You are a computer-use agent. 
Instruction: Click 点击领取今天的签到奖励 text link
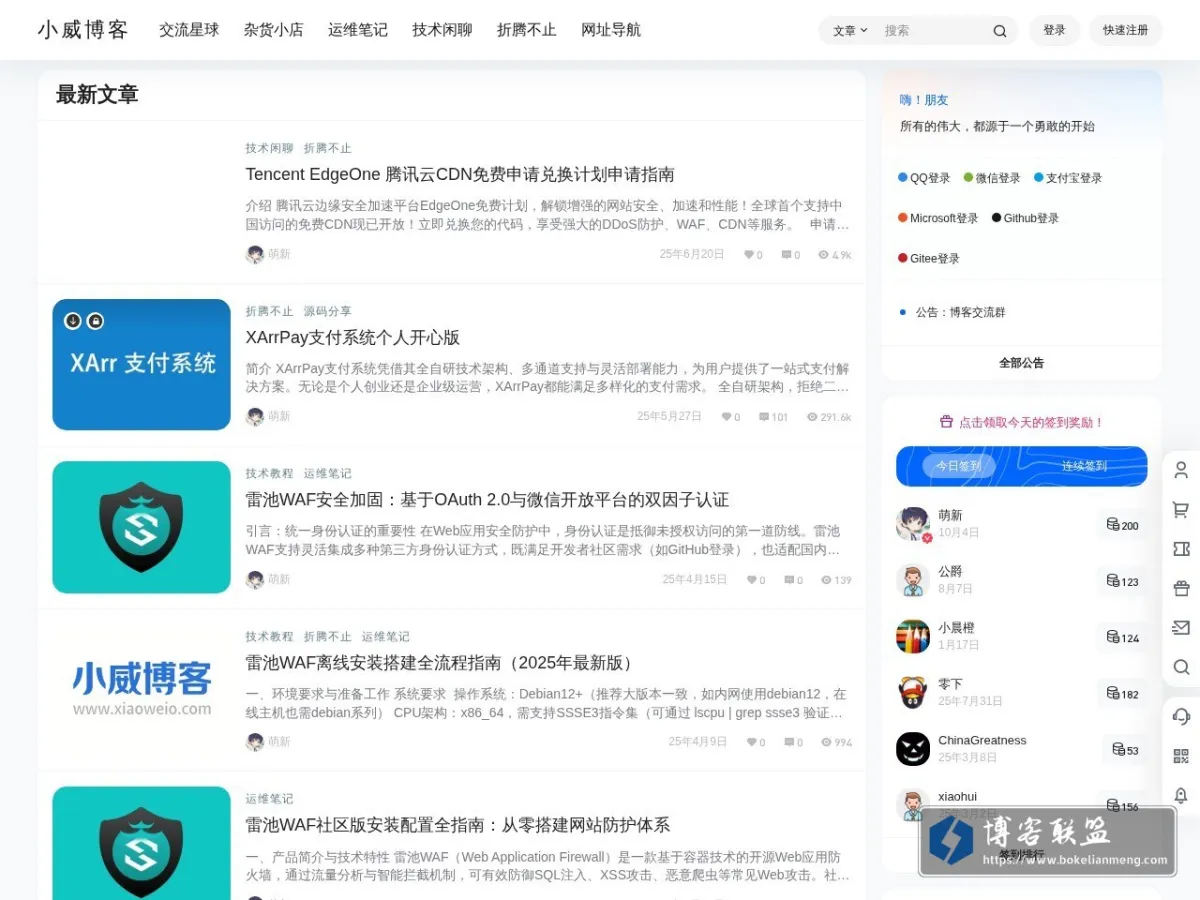1031,422
